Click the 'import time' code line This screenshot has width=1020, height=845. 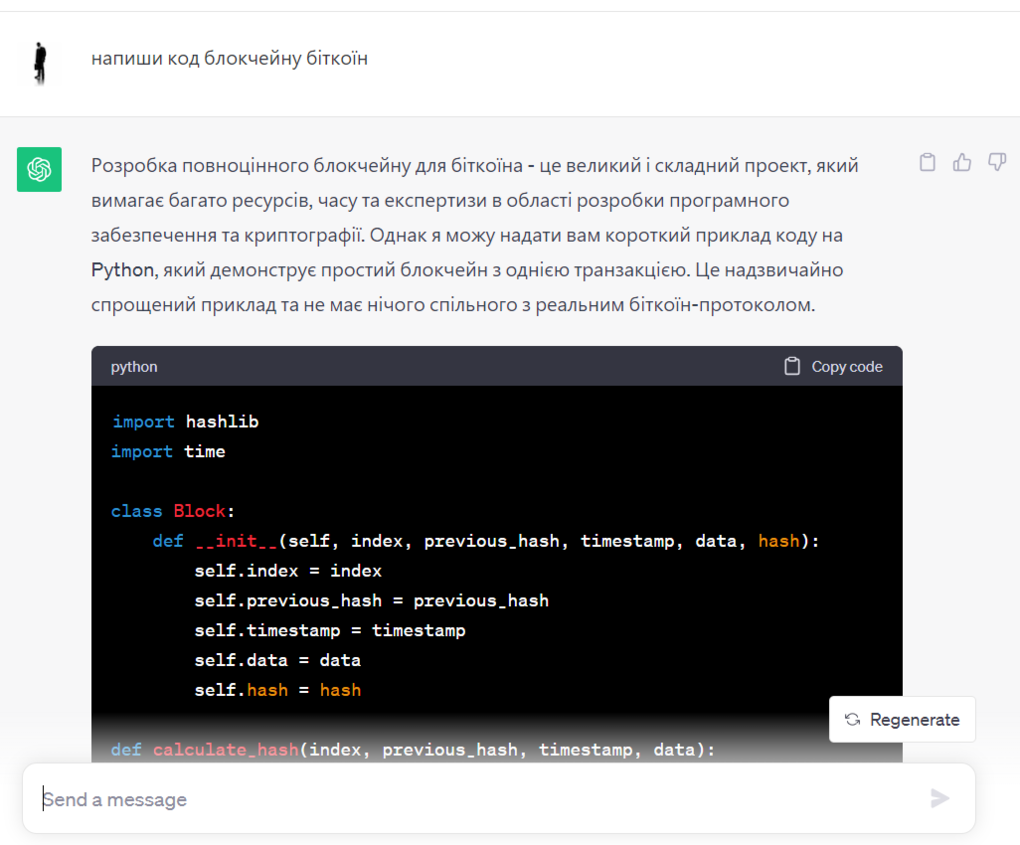tap(168, 452)
